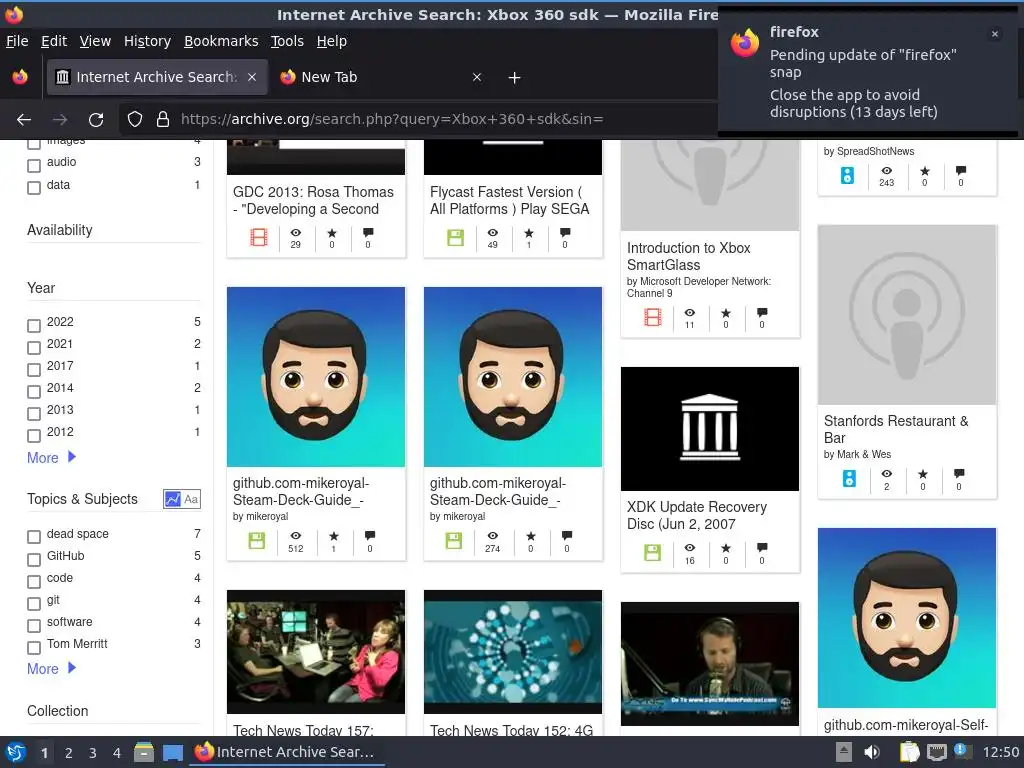Open the file manager from the taskbar
Image resolution: width=1024 pixels, height=768 pixels.
click(144, 752)
